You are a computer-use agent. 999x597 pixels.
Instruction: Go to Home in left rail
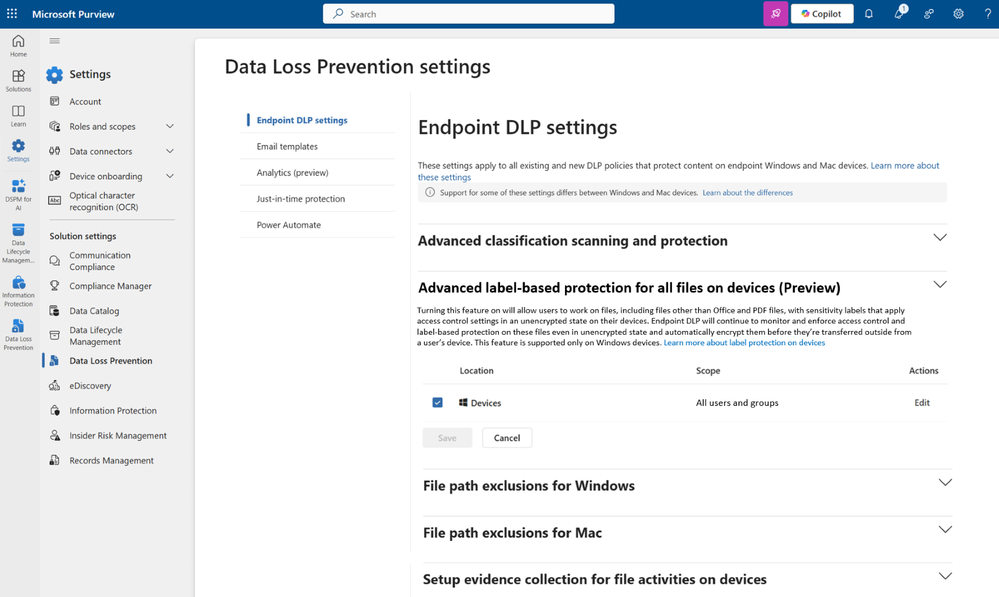pyautogui.click(x=18, y=46)
